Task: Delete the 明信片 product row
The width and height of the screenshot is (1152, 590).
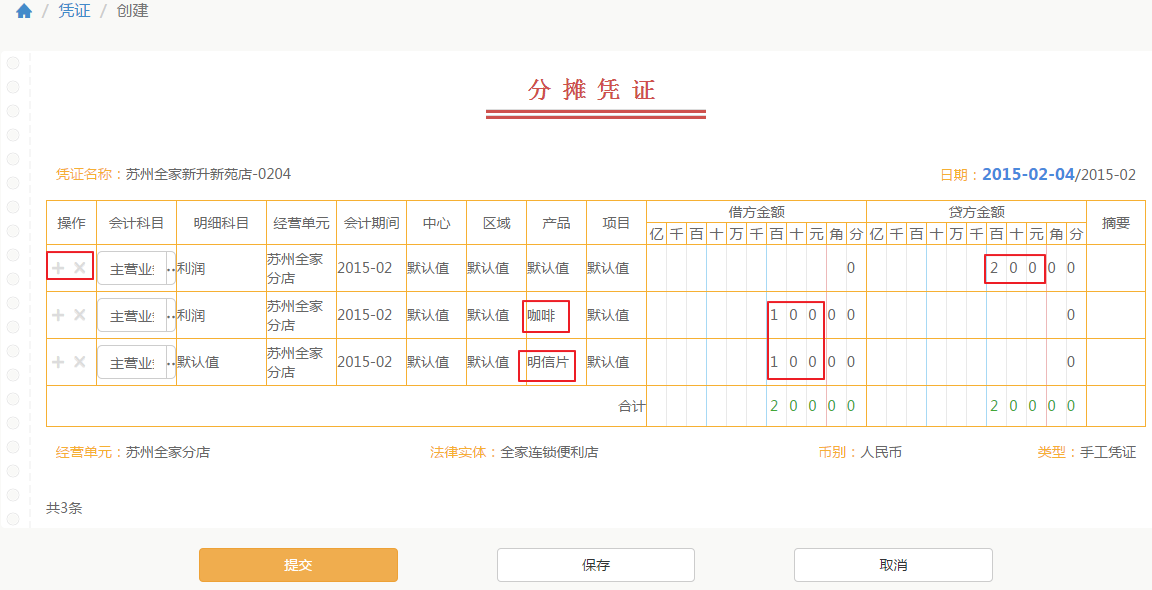Action: click(80, 362)
